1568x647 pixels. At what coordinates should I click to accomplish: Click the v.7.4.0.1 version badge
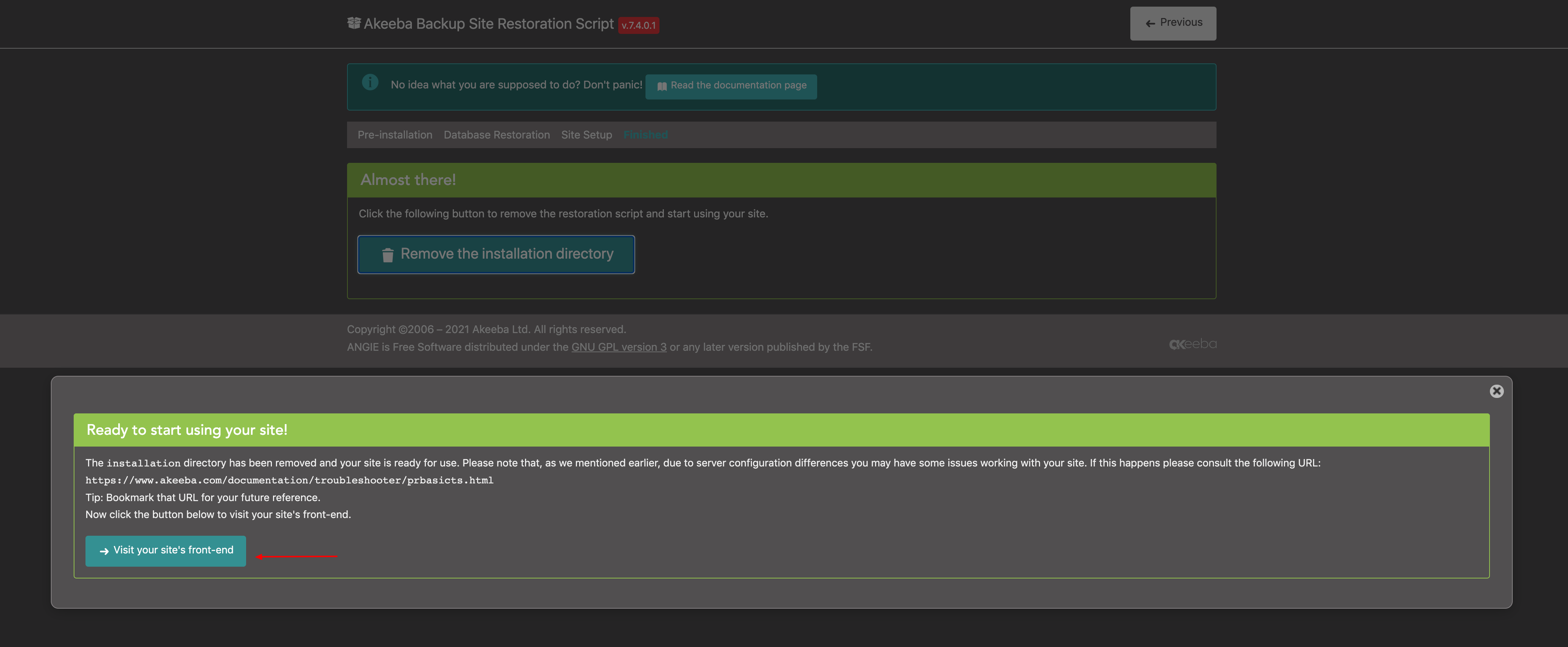point(638,25)
